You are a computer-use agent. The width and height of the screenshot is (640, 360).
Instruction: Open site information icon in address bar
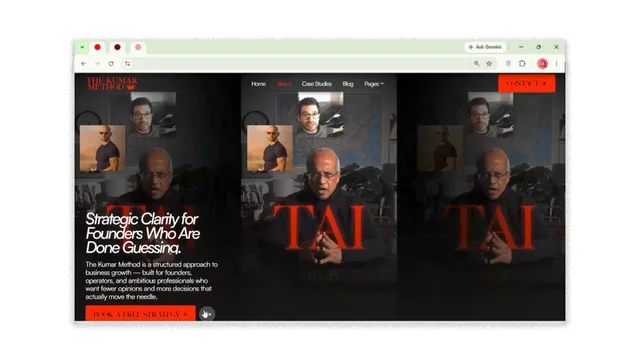click(128, 64)
